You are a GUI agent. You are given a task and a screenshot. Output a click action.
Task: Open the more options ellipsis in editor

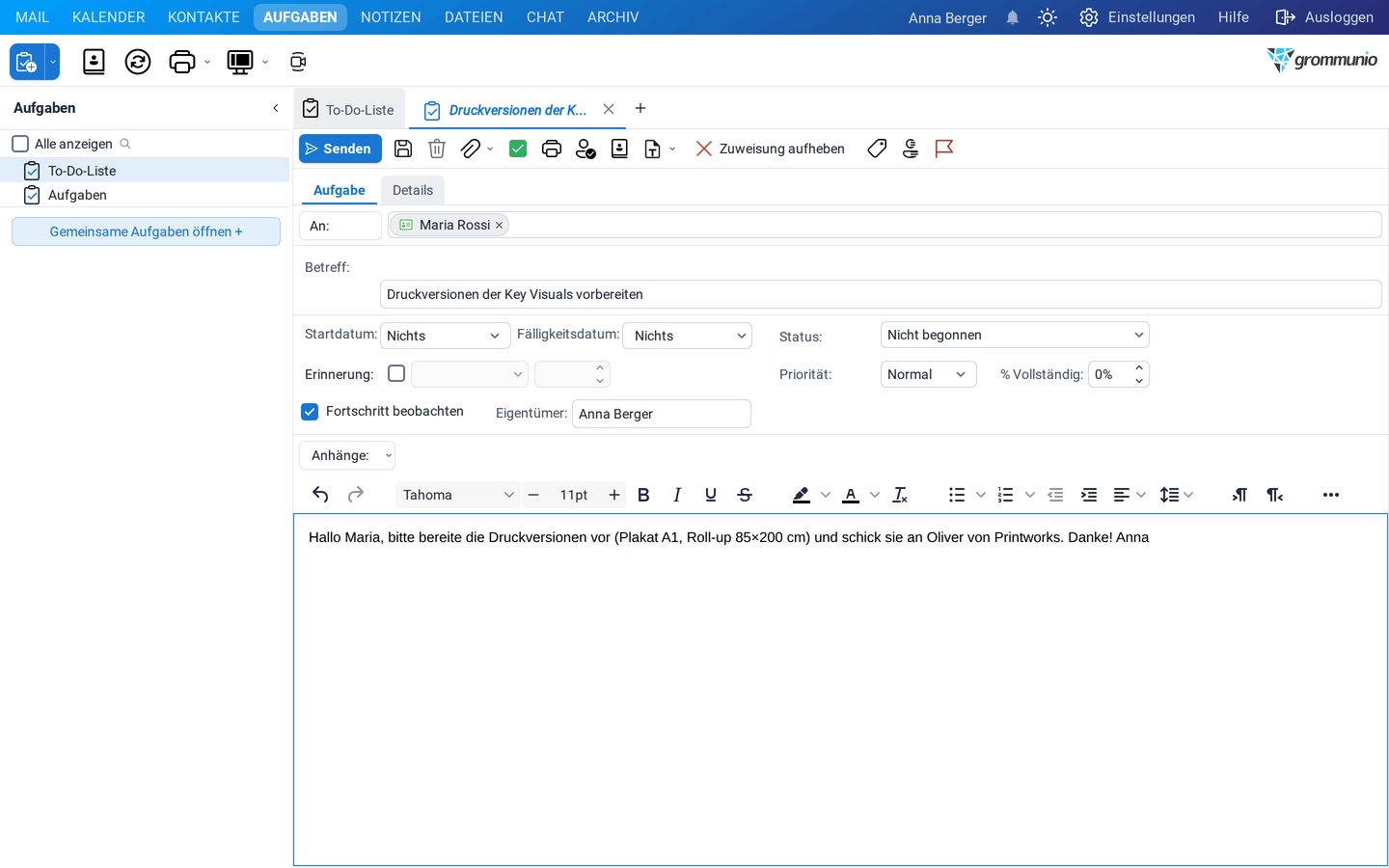[x=1331, y=495]
